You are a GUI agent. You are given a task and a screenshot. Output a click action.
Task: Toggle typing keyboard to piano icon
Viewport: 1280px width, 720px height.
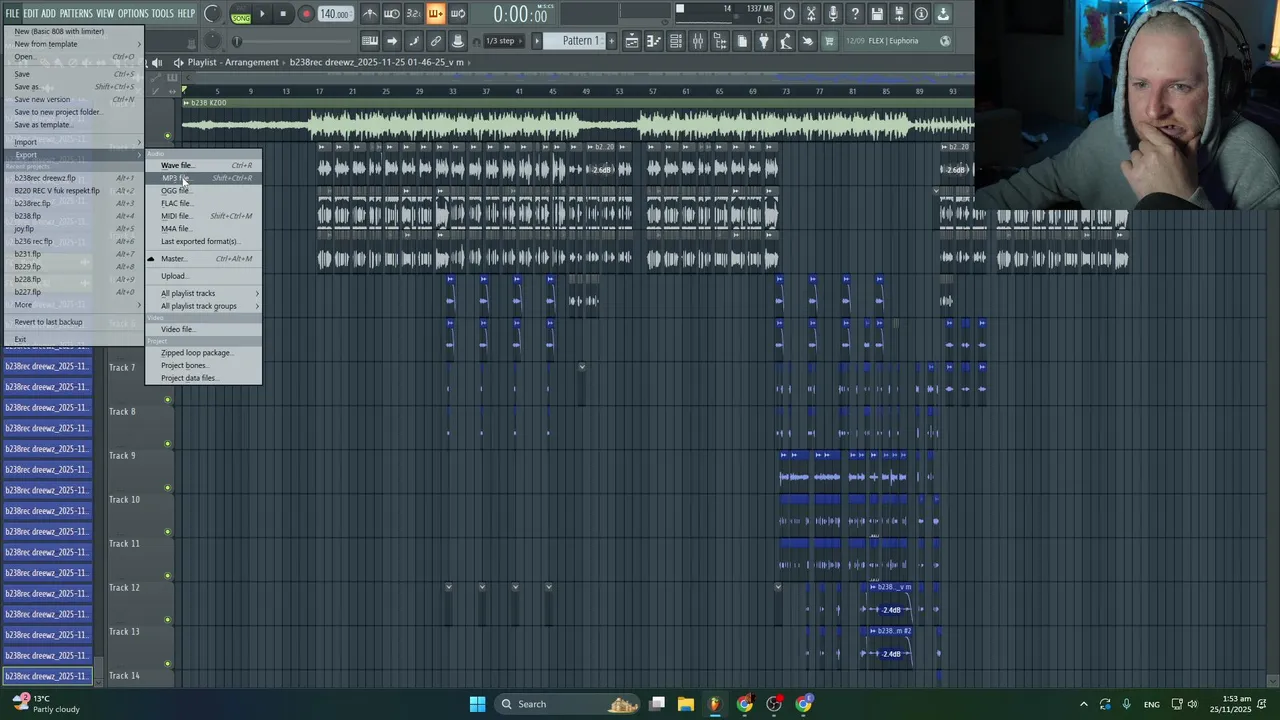(x=370, y=41)
